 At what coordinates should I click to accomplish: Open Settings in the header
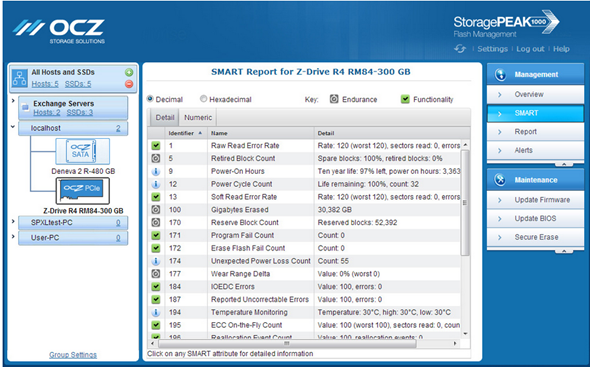(492, 49)
